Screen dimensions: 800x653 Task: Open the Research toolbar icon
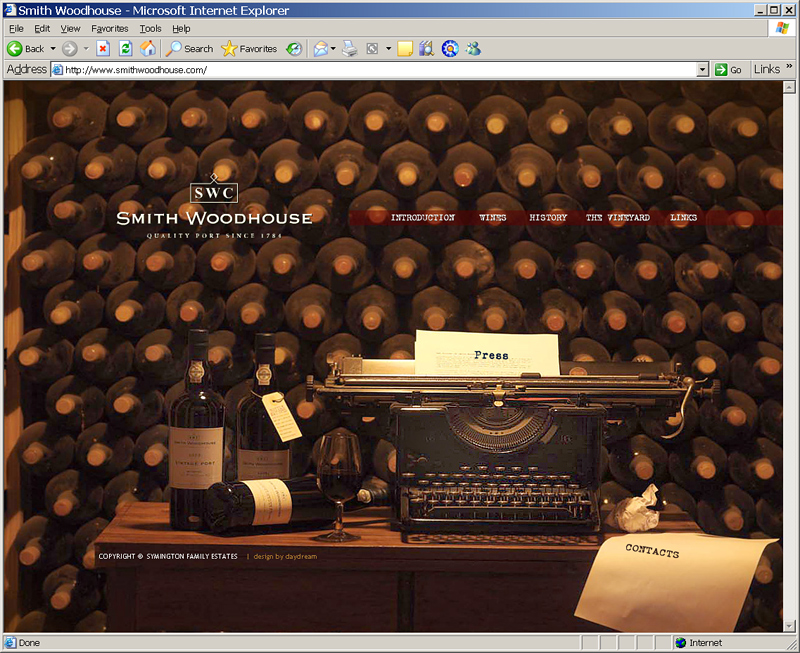(x=427, y=49)
